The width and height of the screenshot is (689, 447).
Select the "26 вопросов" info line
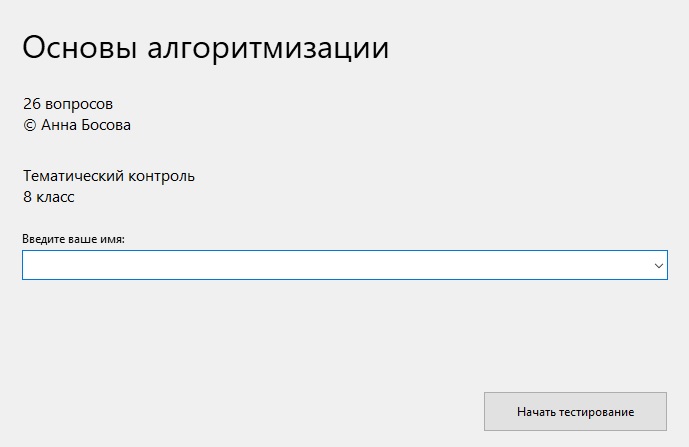pos(68,104)
